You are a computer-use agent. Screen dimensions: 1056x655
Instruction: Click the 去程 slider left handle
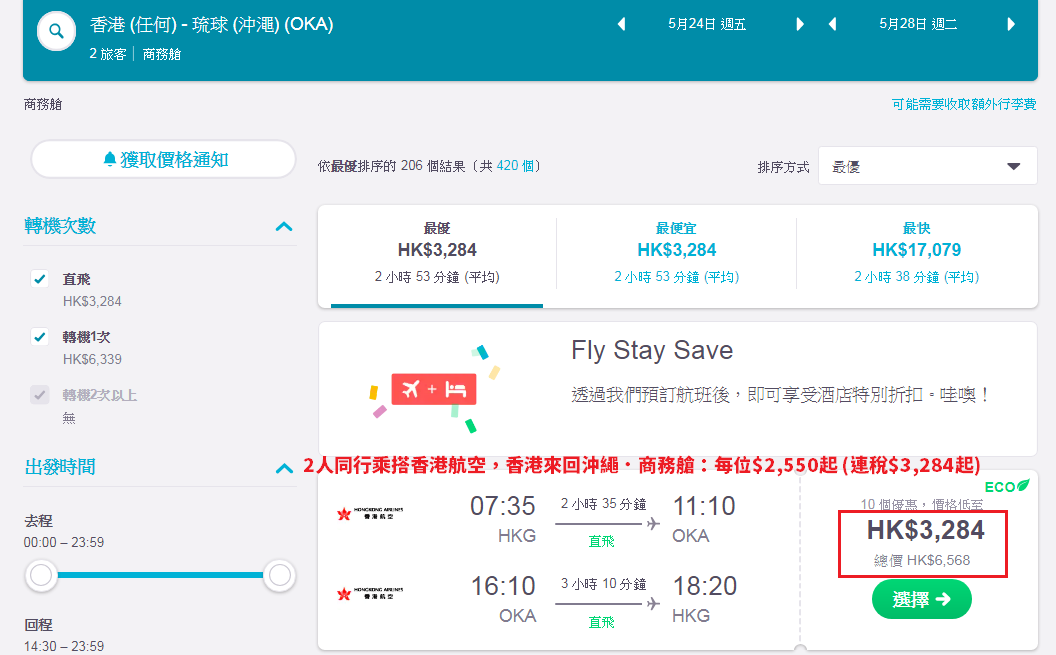pyautogui.click(x=41, y=576)
